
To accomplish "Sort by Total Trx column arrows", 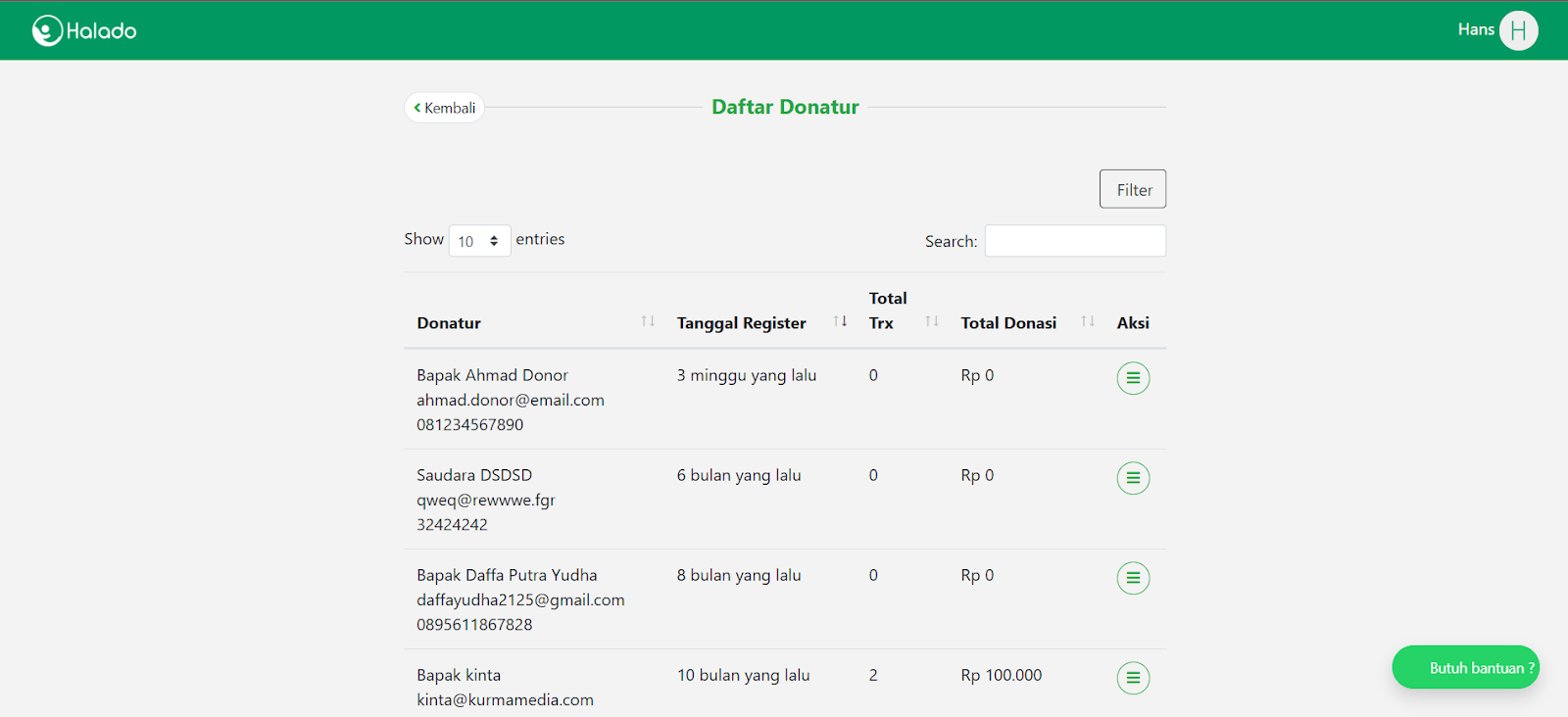I will (x=932, y=321).
